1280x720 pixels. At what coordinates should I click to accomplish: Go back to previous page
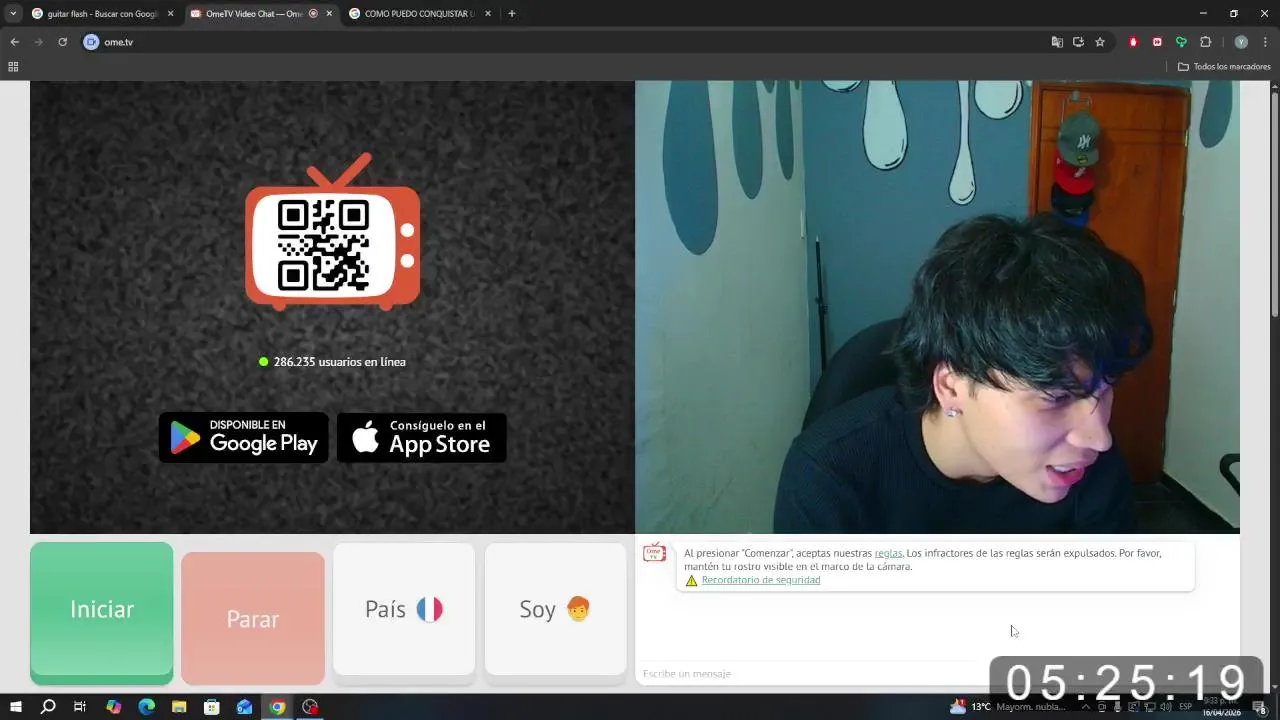14,42
